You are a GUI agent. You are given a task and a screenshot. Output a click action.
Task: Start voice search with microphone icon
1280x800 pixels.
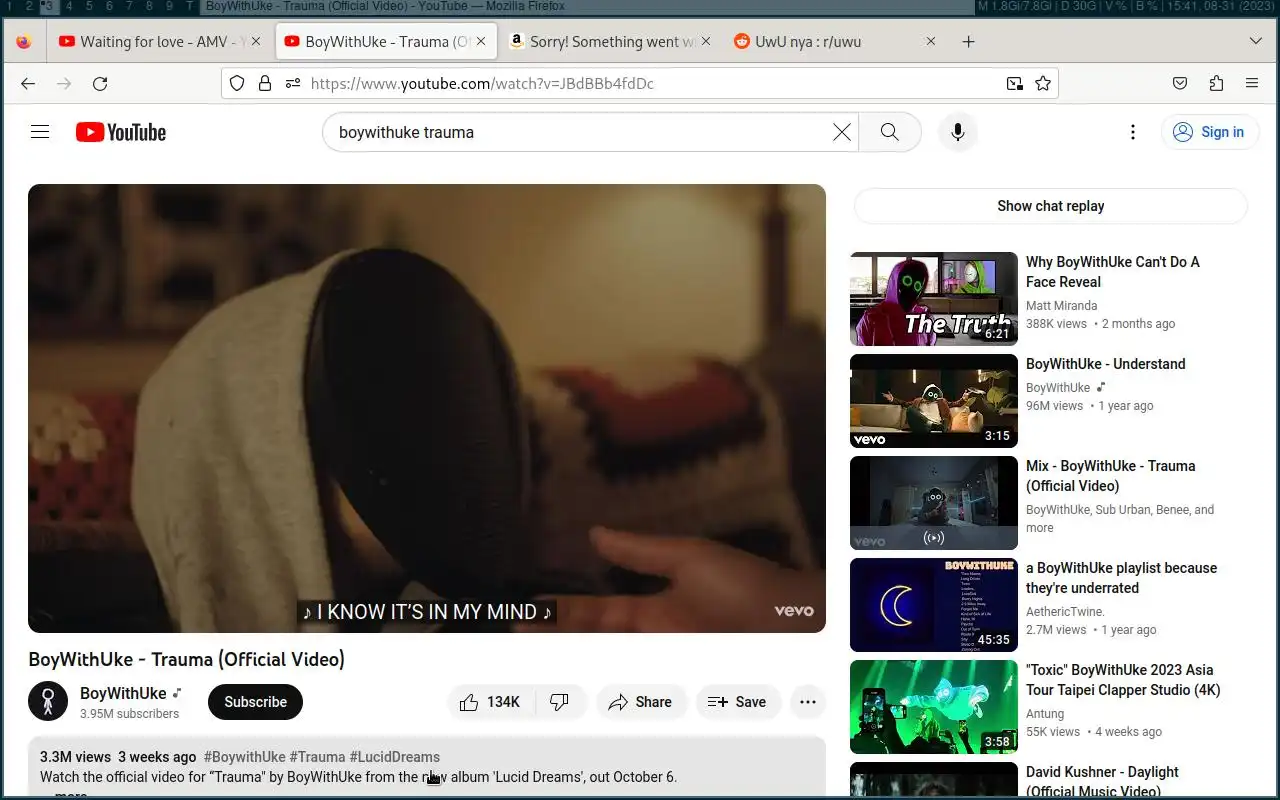pyautogui.click(x=957, y=132)
